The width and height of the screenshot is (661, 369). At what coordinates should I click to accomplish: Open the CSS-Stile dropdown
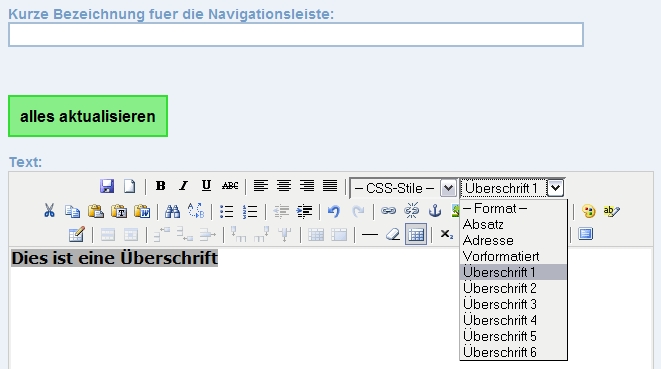coord(403,188)
